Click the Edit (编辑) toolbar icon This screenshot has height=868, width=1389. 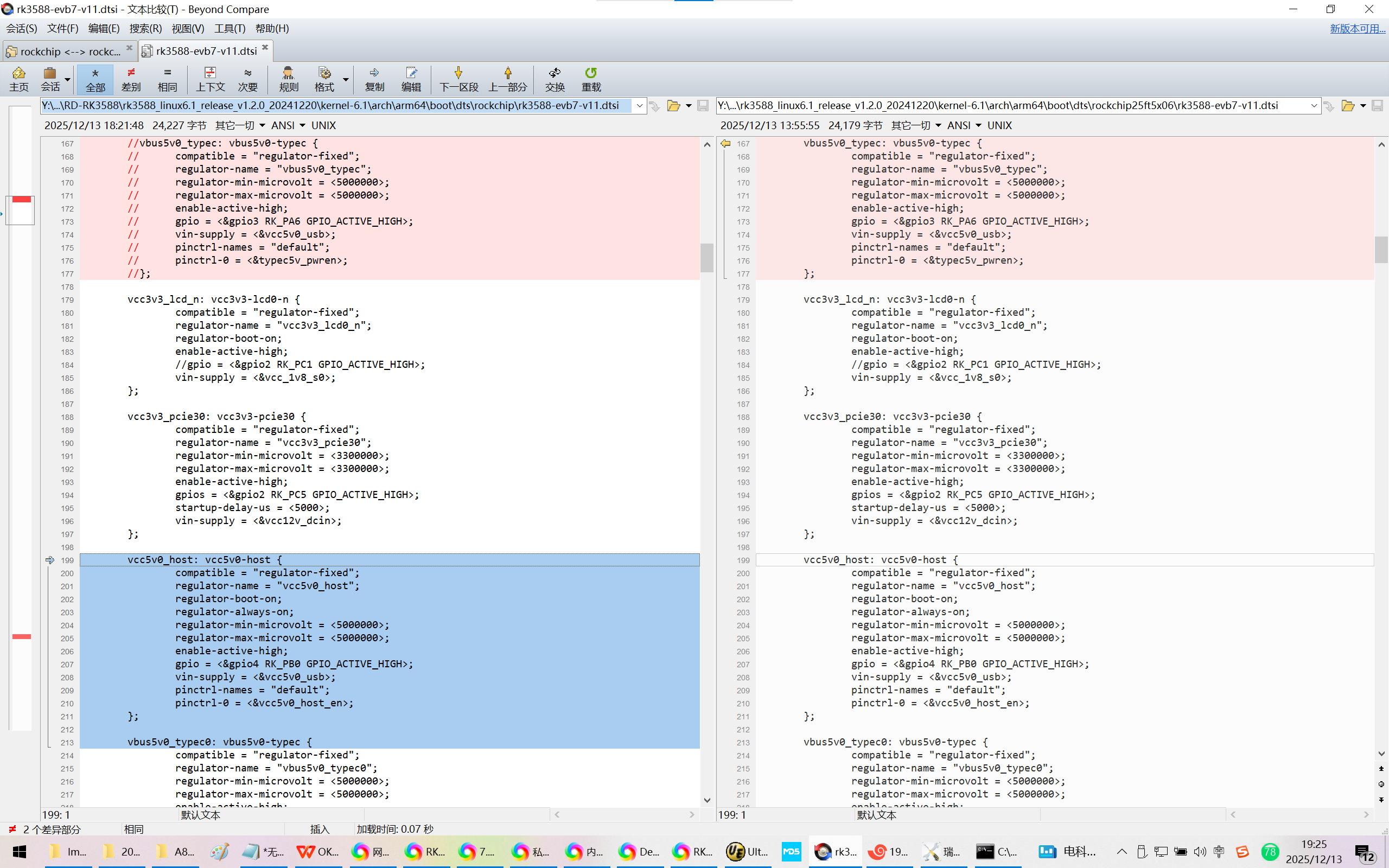(411, 79)
